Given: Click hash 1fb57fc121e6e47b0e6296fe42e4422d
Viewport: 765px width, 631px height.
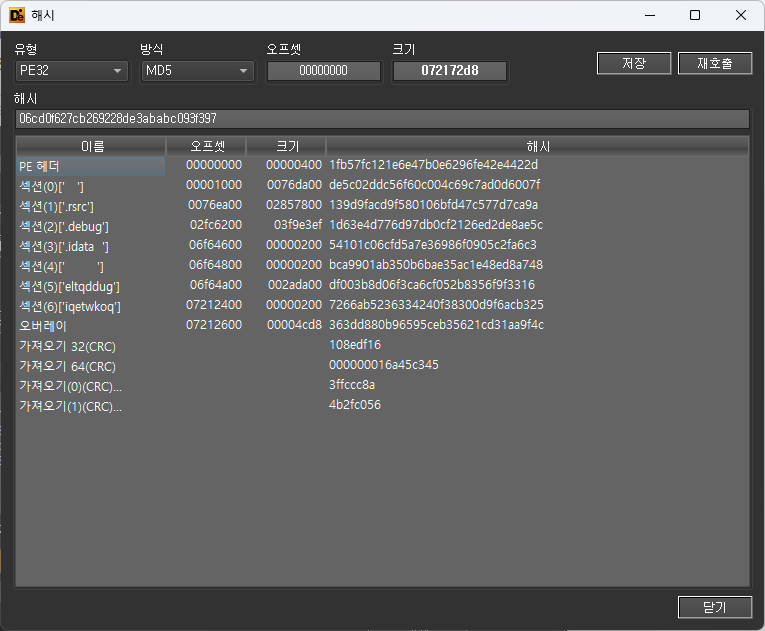Looking at the screenshot, I should 433,165.
